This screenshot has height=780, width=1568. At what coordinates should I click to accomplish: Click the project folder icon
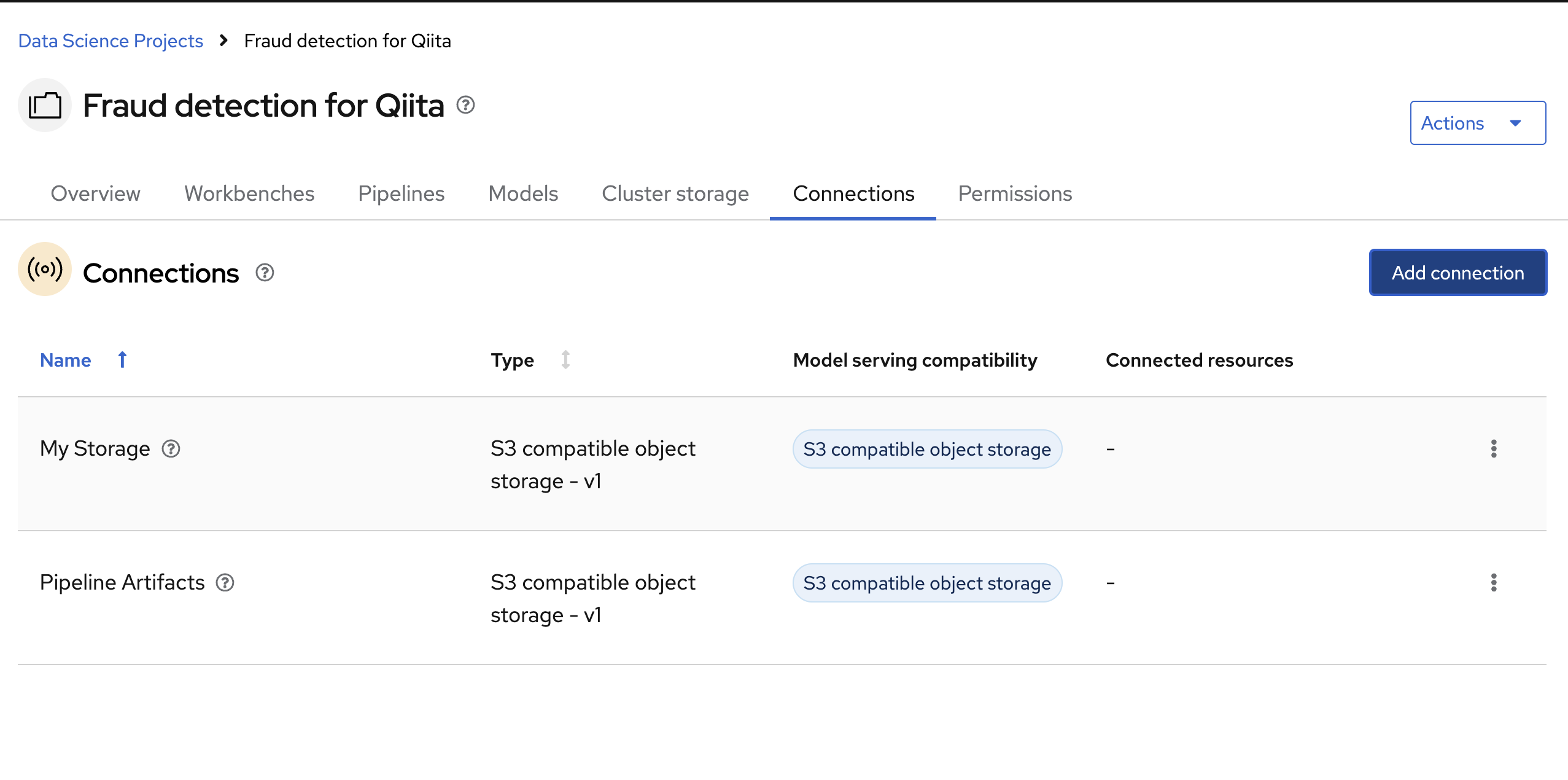point(45,106)
